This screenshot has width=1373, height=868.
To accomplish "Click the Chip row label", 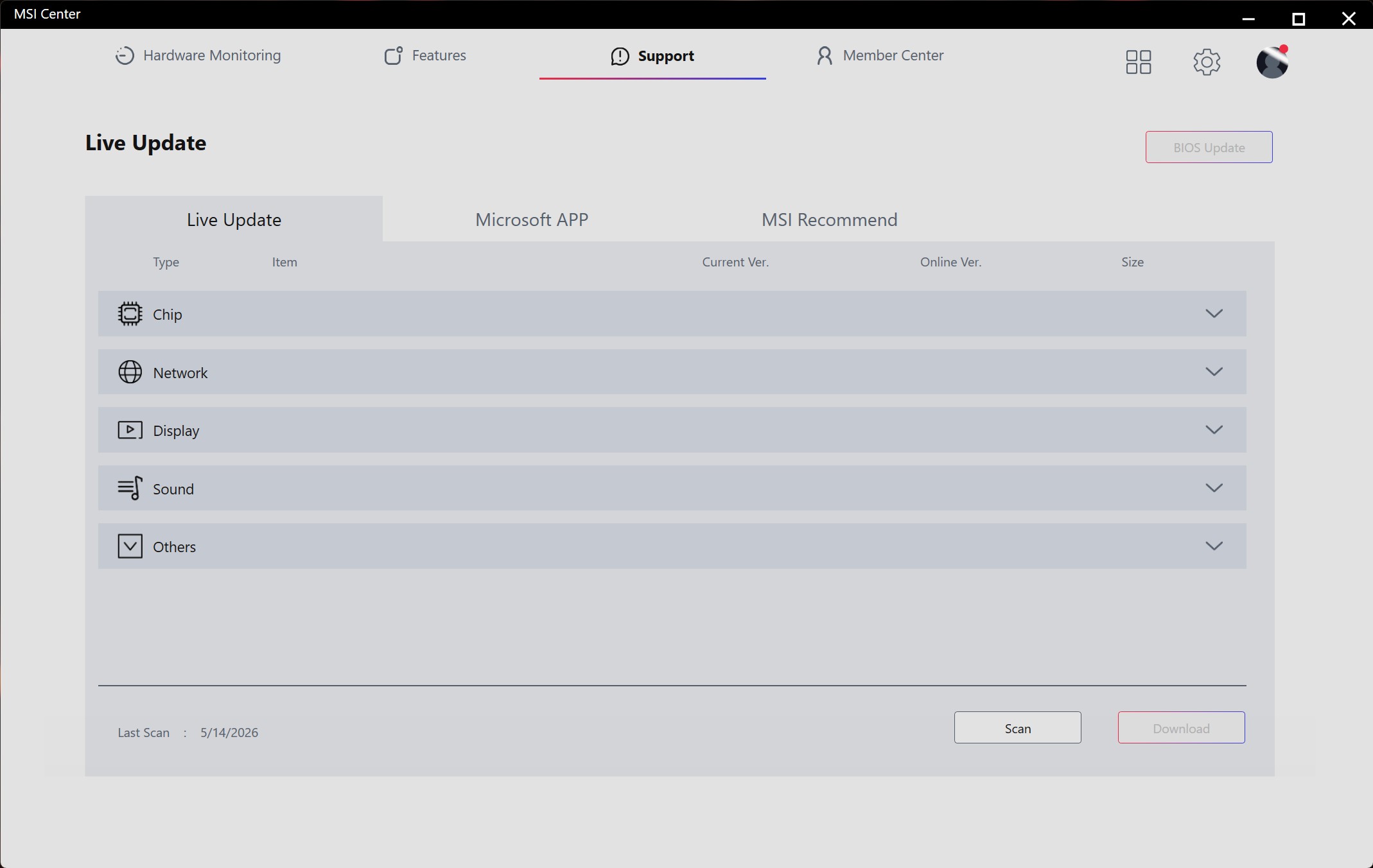I will (167, 314).
